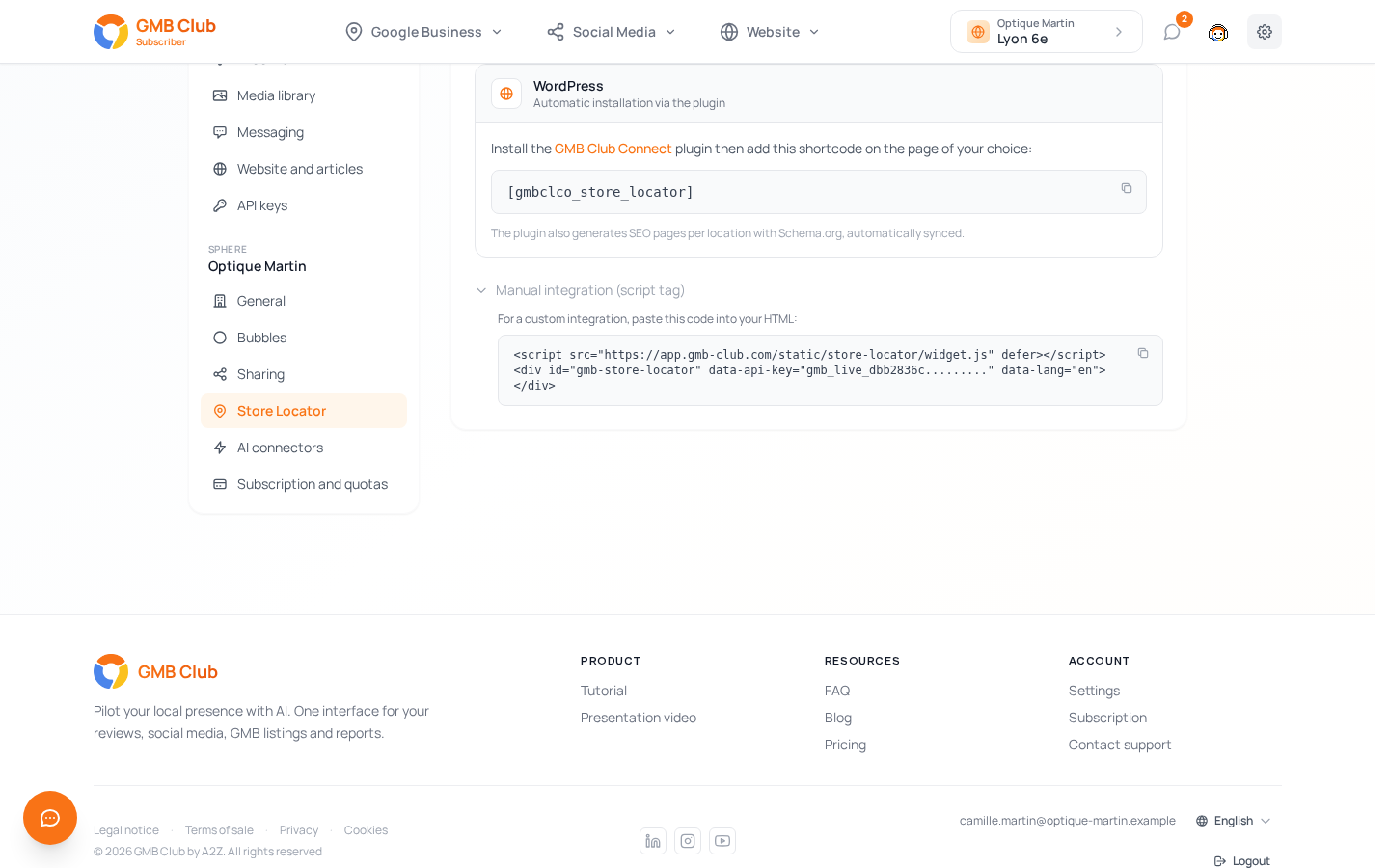Open settings gear in header
The width and height of the screenshot is (1389, 868).
coord(1265,32)
